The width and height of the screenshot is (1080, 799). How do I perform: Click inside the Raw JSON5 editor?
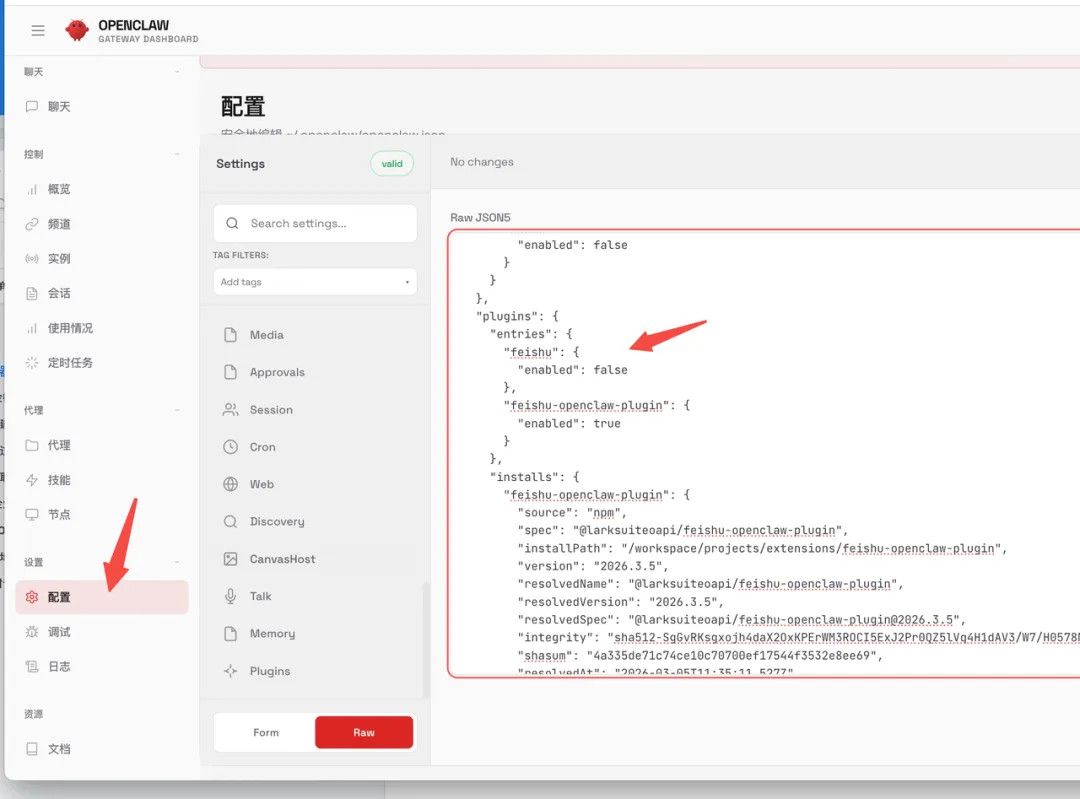(764, 454)
